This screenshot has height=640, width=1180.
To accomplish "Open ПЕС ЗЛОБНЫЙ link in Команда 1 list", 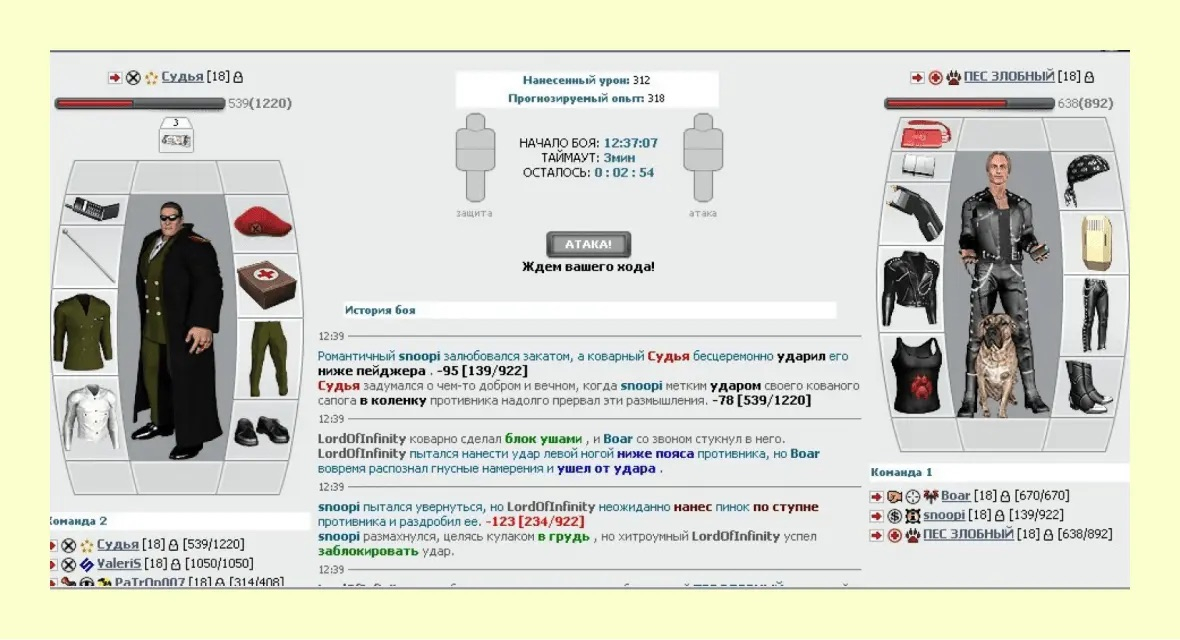I will coord(968,534).
